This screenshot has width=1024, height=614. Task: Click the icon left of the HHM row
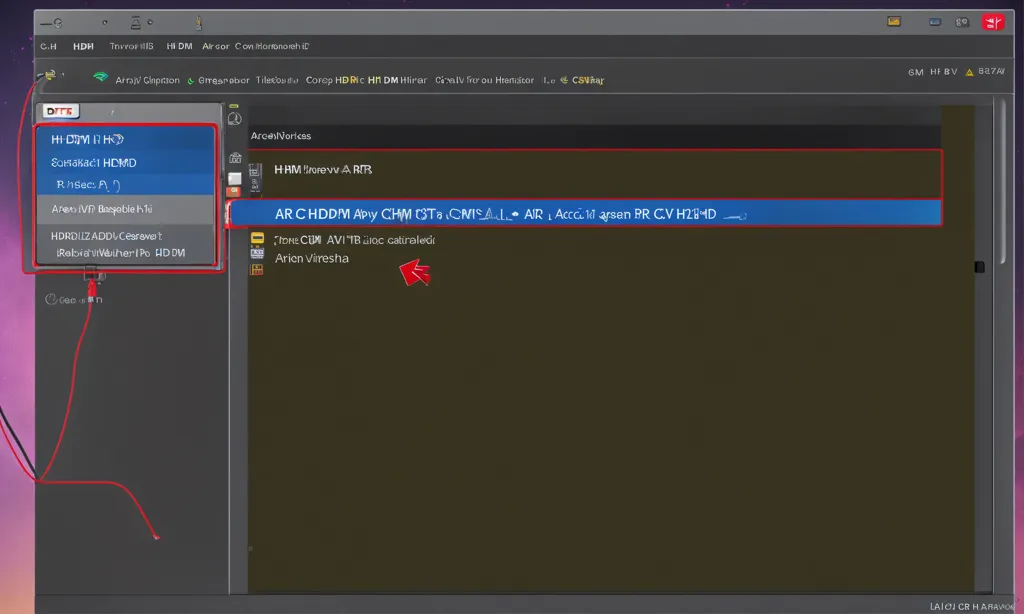coord(254,170)
